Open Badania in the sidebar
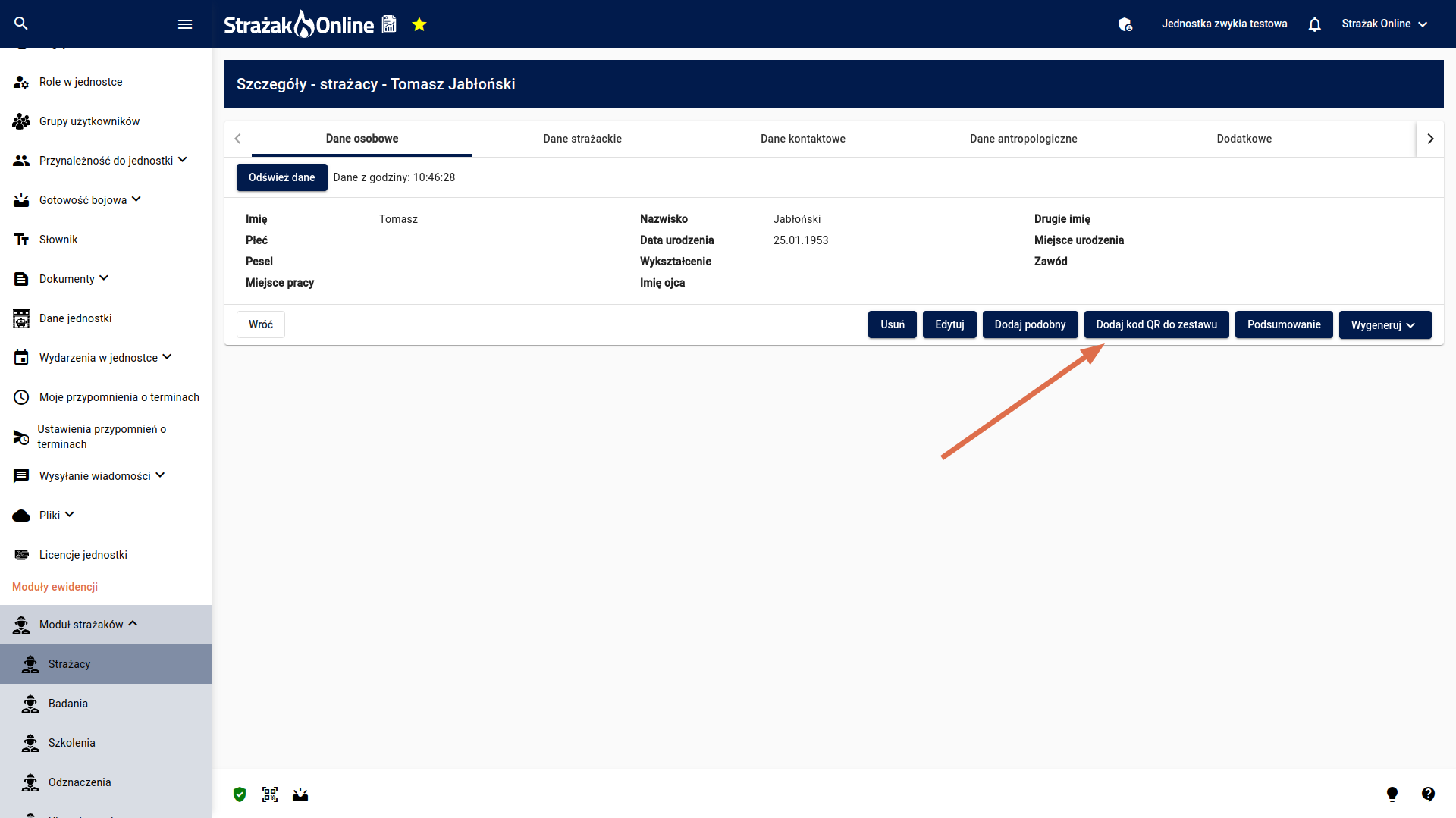This screenshot has height=818, width=1456. pyautogui.click(x=106, y=704)
